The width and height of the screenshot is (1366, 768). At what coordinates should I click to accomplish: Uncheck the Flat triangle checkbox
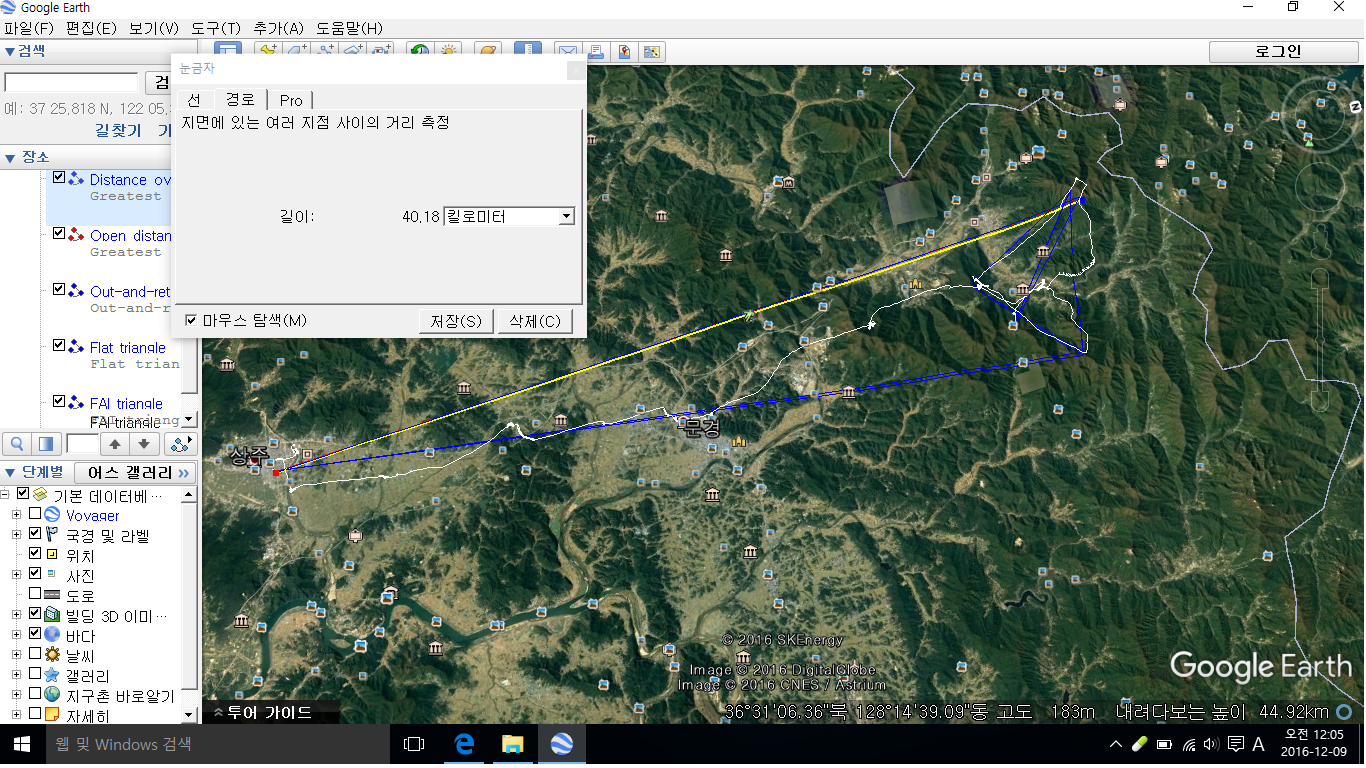[x=59, y=346]
